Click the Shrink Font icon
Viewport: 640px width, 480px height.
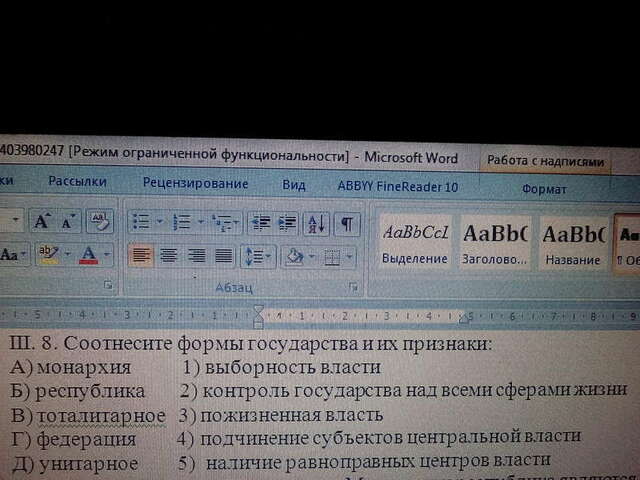(x=67, y=222)
